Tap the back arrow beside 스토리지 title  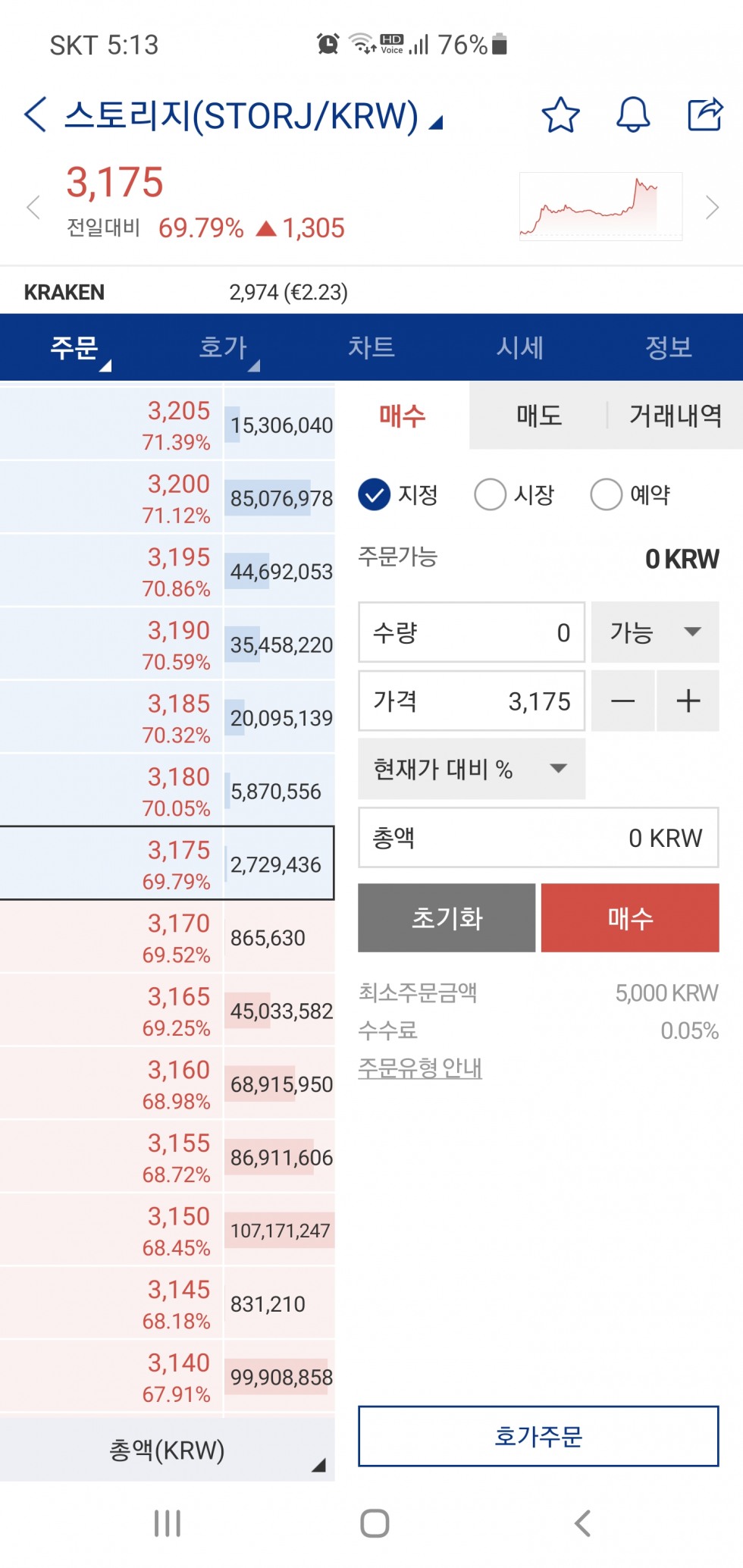coord(35,115)
